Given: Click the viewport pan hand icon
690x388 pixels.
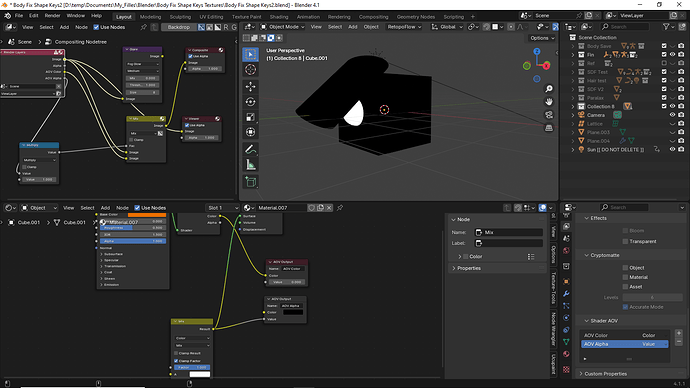Looking at the screenshot, I should (549, 102).
